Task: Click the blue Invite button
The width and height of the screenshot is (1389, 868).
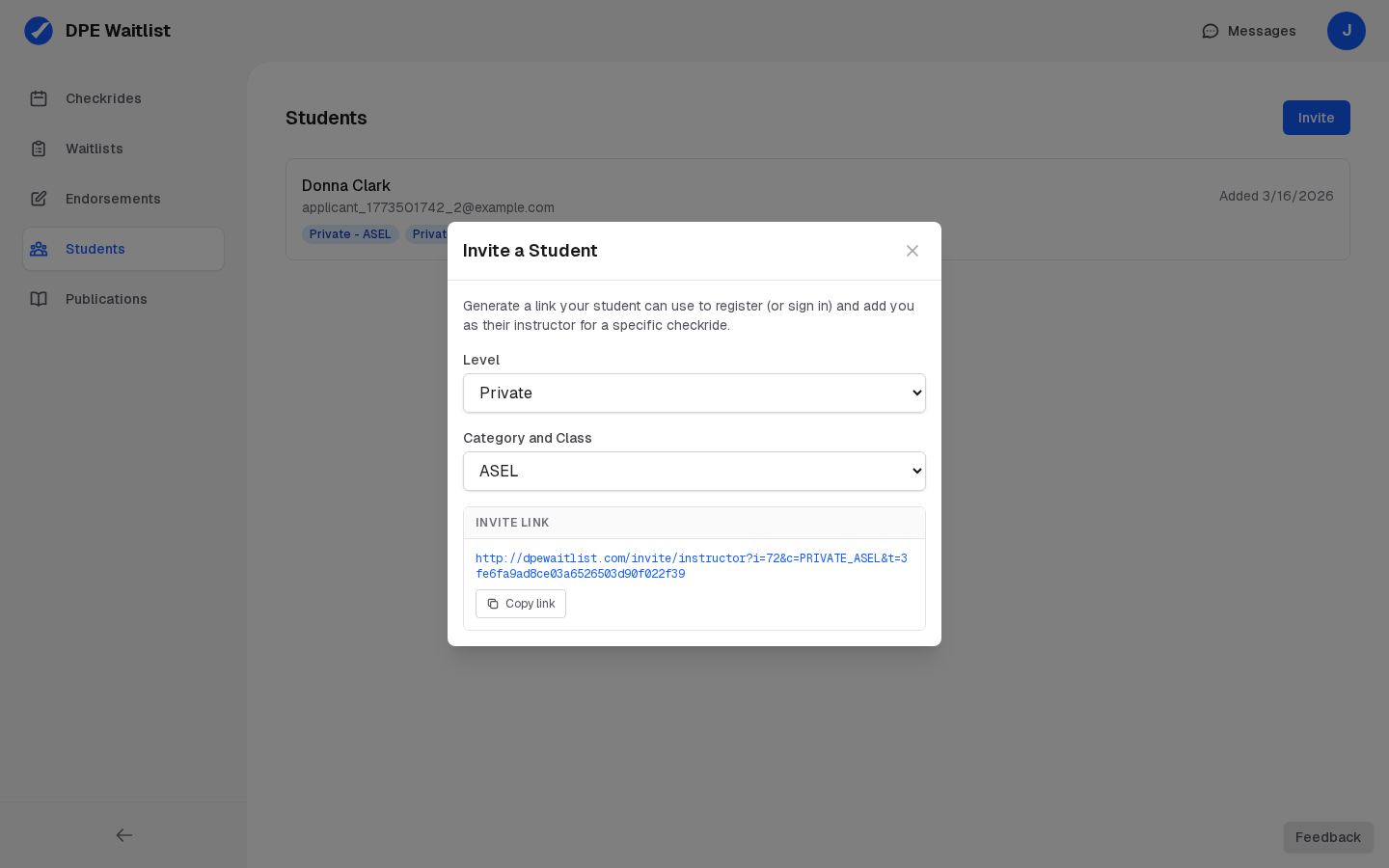Action: pyautogui.click(x=1316, y=118)
